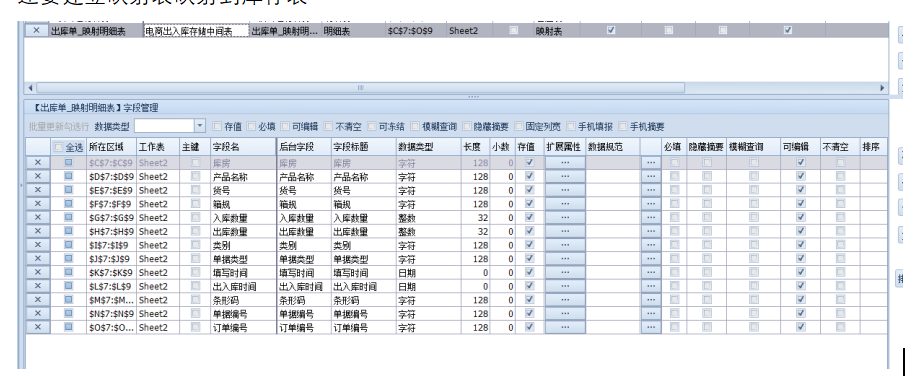Screen dimensions: 914x376
Task: Click length value 32 for 入库数量
Action: 476,217
